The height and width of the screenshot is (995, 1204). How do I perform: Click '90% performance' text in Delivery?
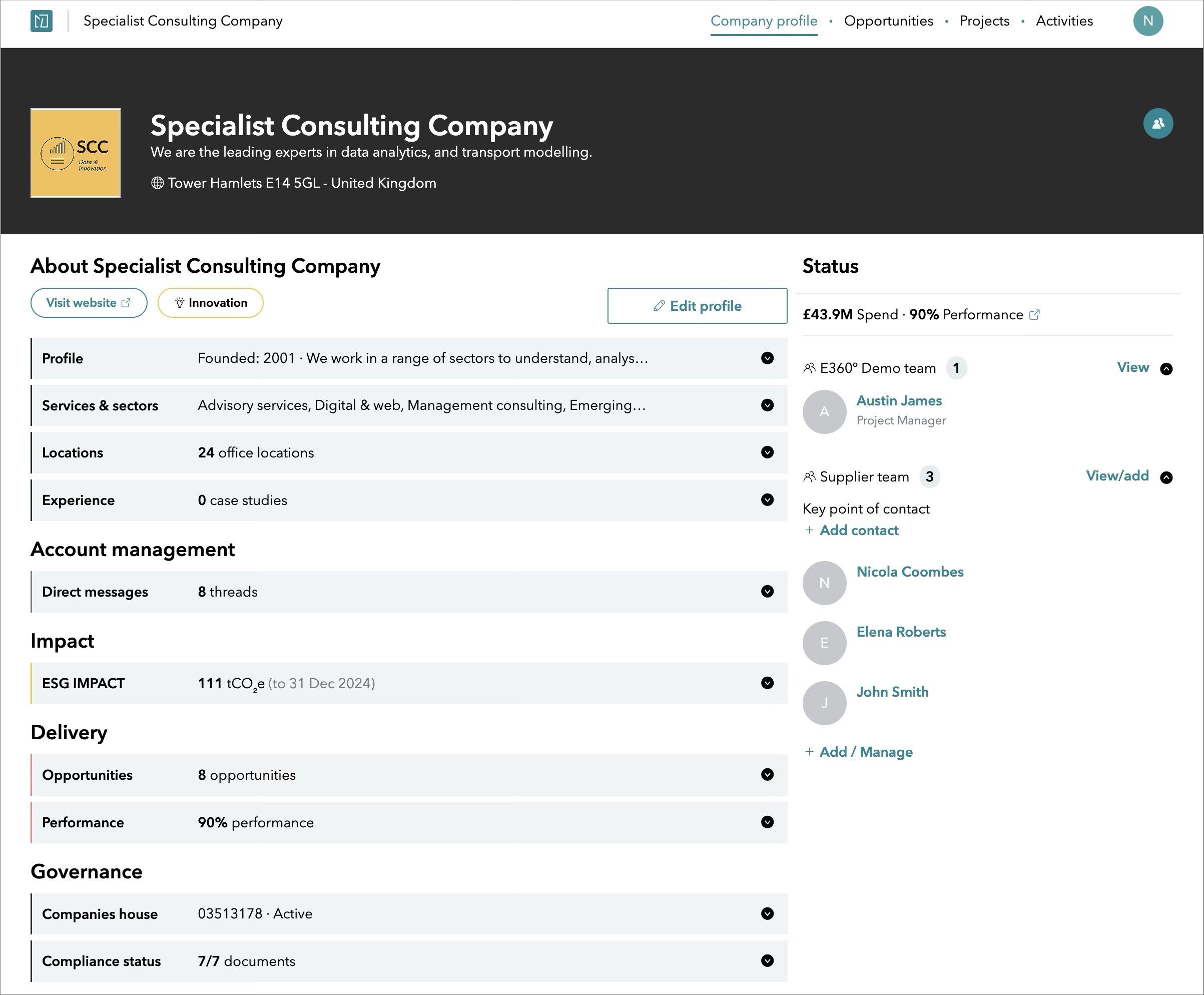[x=256, y=823]
